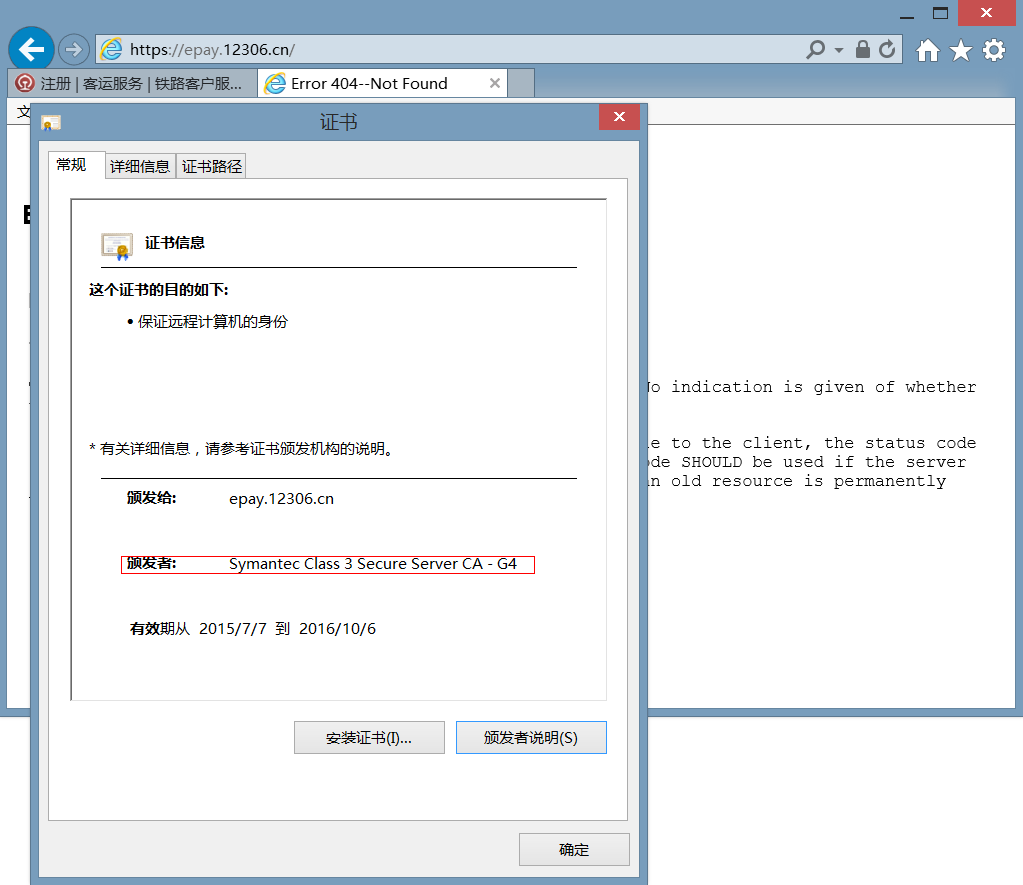Image resolution: width=1023 pixels, height=885 pixels.
Task: Click the certificate icon beside 证书信息
Action: tap(117, 246)
